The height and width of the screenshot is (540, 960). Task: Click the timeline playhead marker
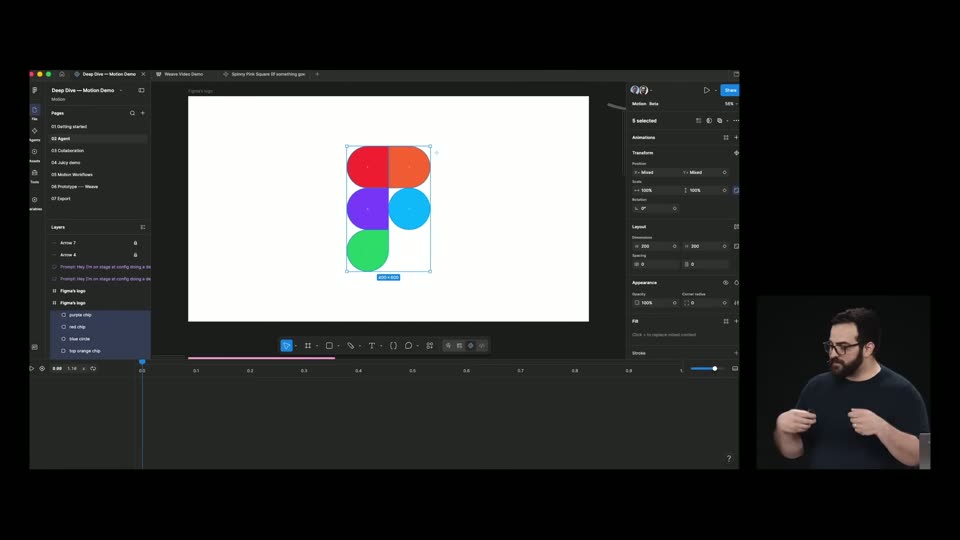[x=142, y=362]
